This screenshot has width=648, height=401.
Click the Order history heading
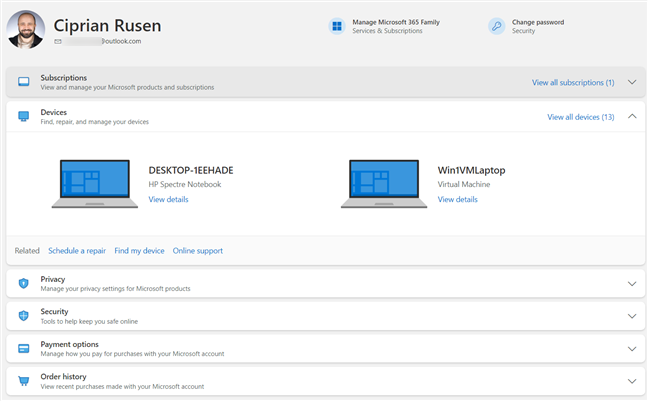(63, 377)
